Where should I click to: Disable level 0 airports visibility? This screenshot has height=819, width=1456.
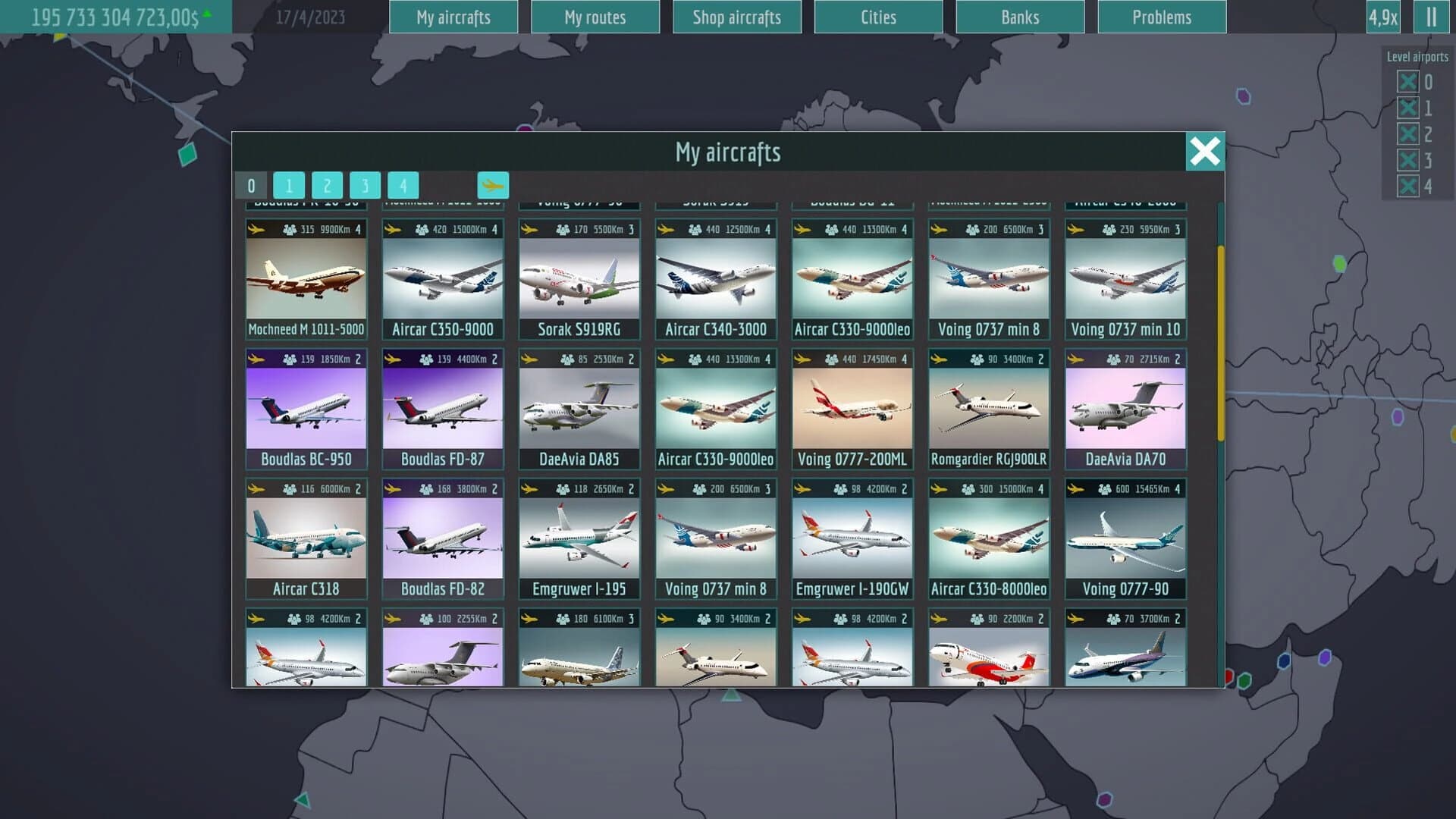pyautogui.click(x=1409, y=82)
